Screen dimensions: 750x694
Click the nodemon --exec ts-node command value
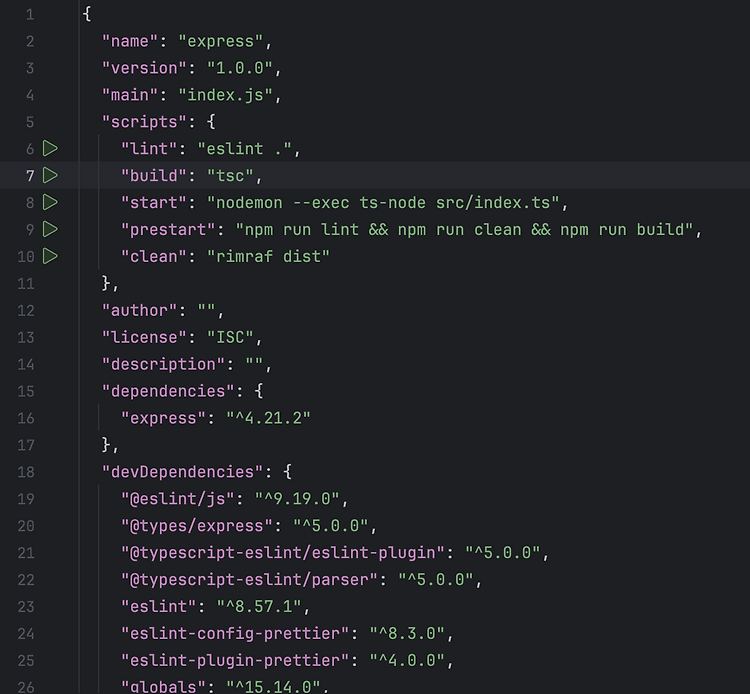tap(383, 202)
